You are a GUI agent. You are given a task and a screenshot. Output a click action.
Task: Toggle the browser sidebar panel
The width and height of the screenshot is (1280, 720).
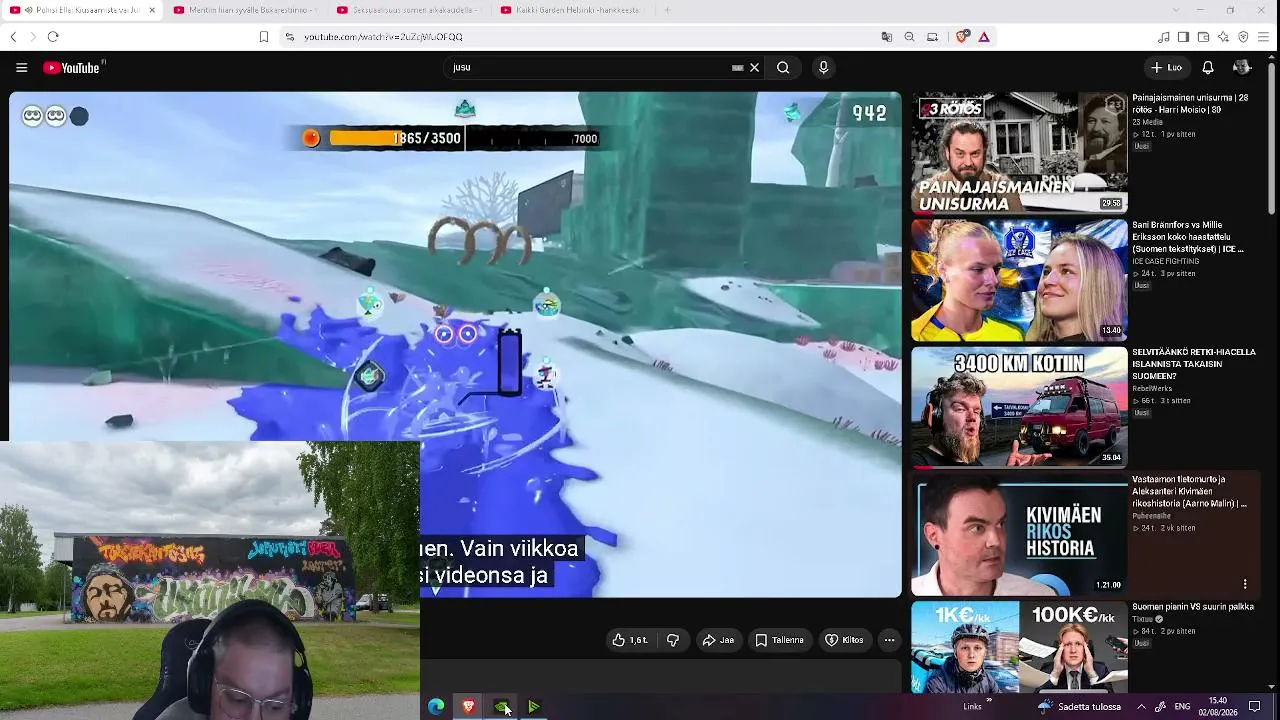pyautogui.click(x=1183, y=37)
